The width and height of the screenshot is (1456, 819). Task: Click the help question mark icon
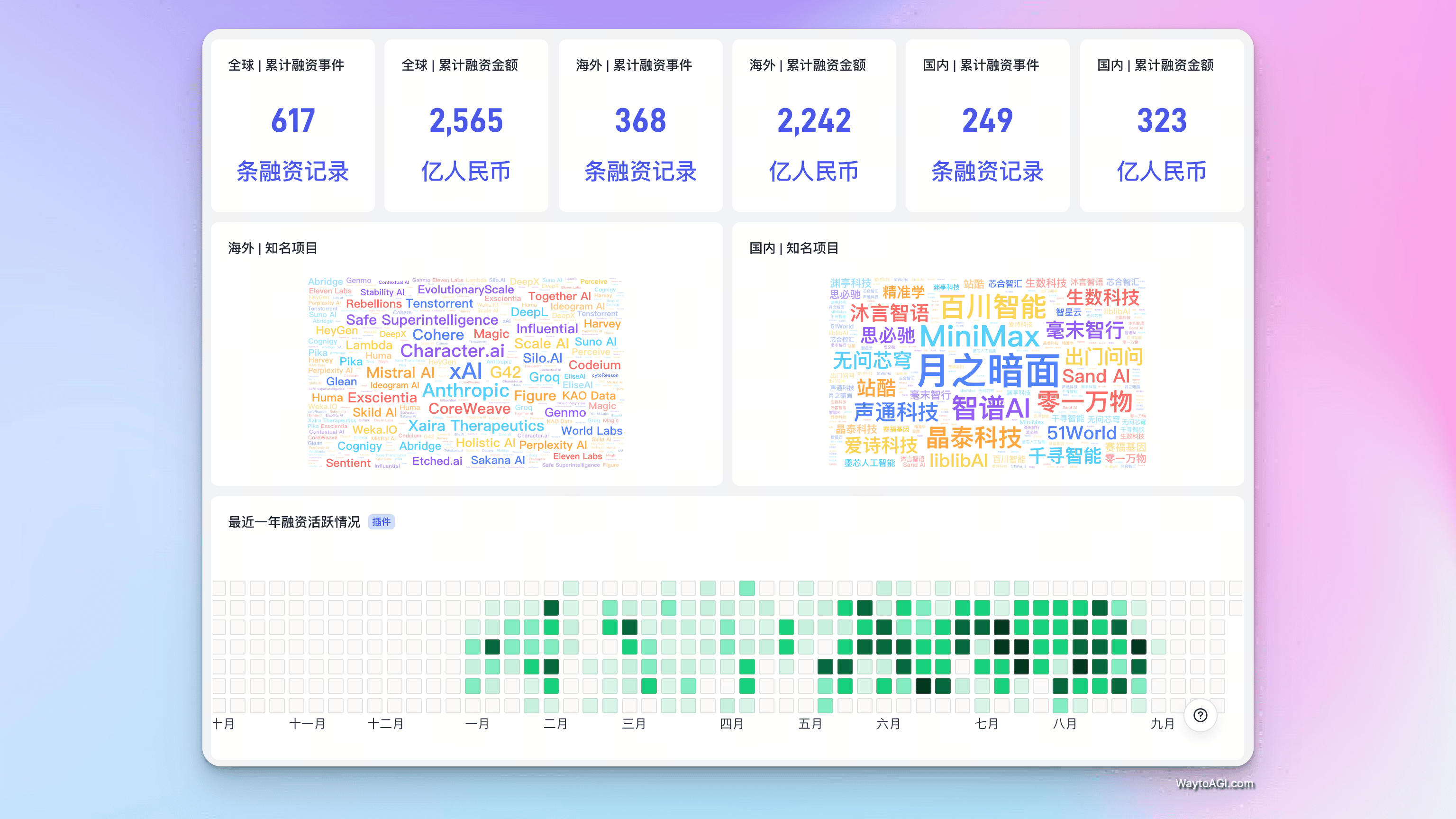pos(1200,715)
